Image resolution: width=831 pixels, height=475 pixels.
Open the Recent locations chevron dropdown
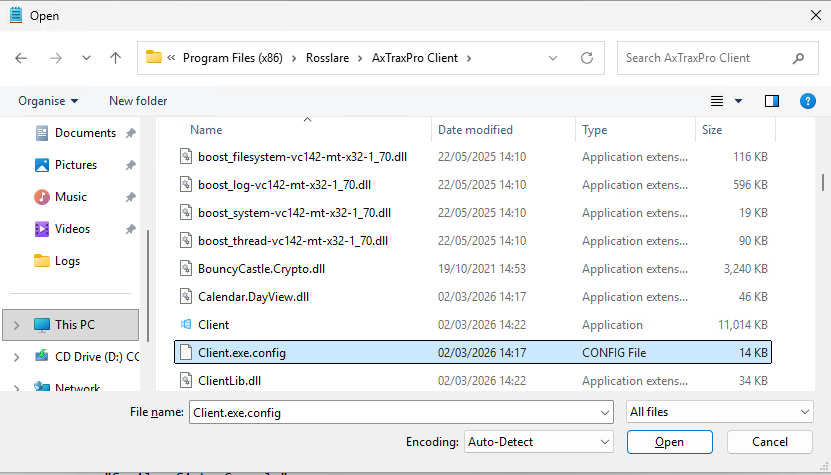86,58
